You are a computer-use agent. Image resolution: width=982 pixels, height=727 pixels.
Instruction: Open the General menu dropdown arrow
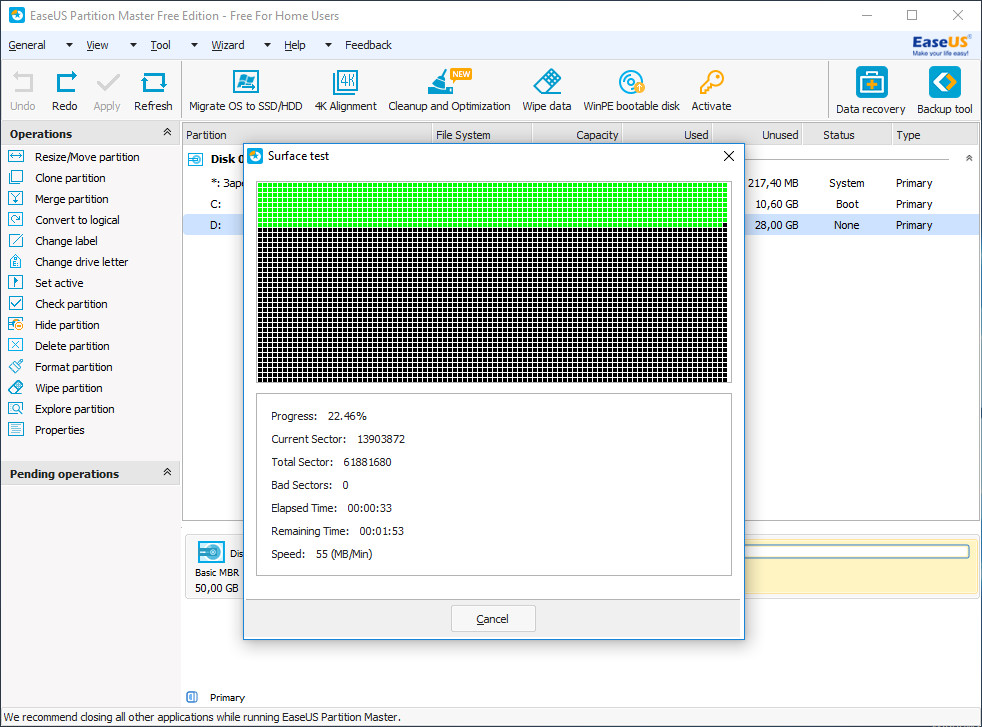tap(69, 45)
